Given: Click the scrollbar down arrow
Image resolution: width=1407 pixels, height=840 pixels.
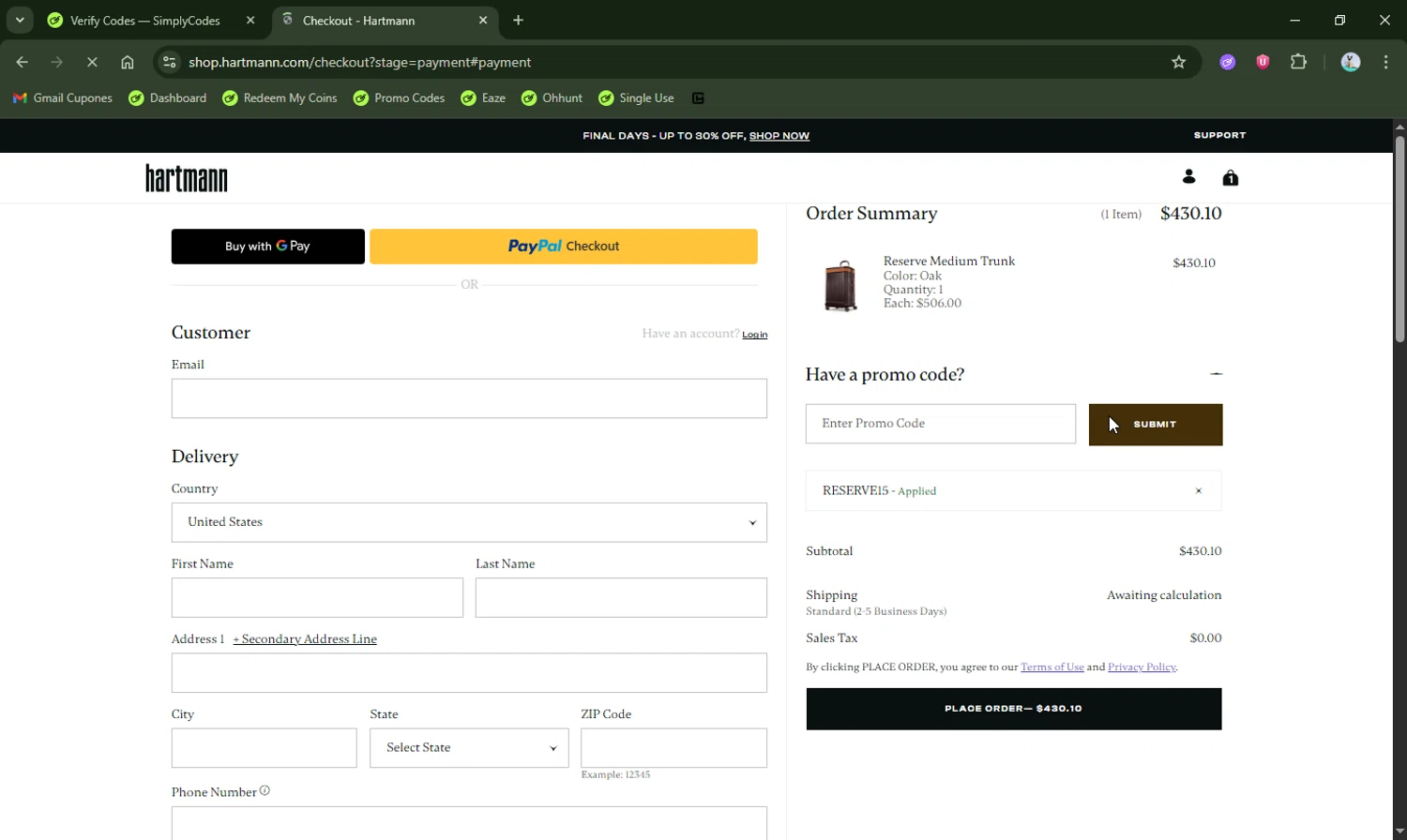Looking at the screenshot, I should coord(1399,832).
